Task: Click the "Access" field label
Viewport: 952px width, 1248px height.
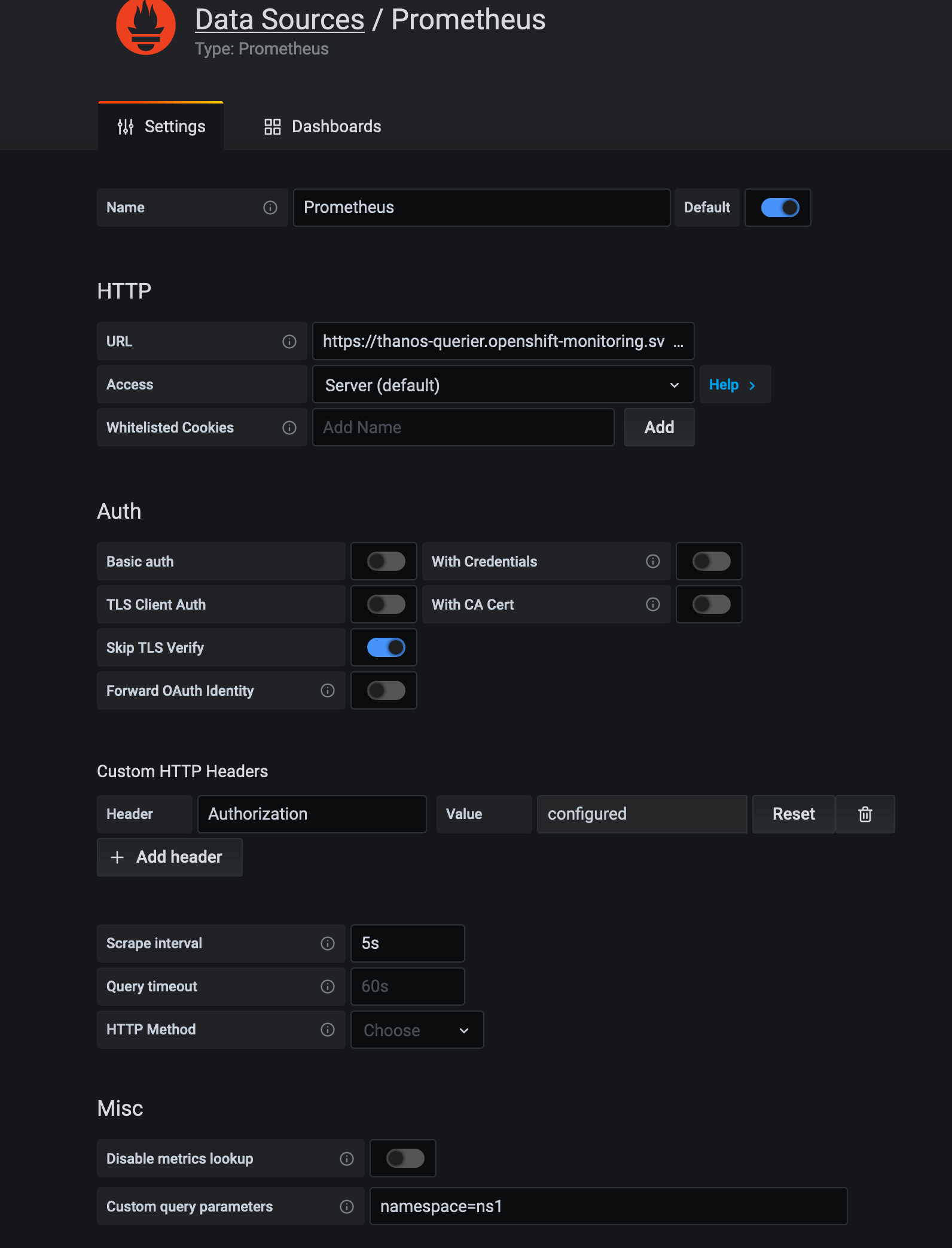Action: pyautogui.click(x=130, y=385)
